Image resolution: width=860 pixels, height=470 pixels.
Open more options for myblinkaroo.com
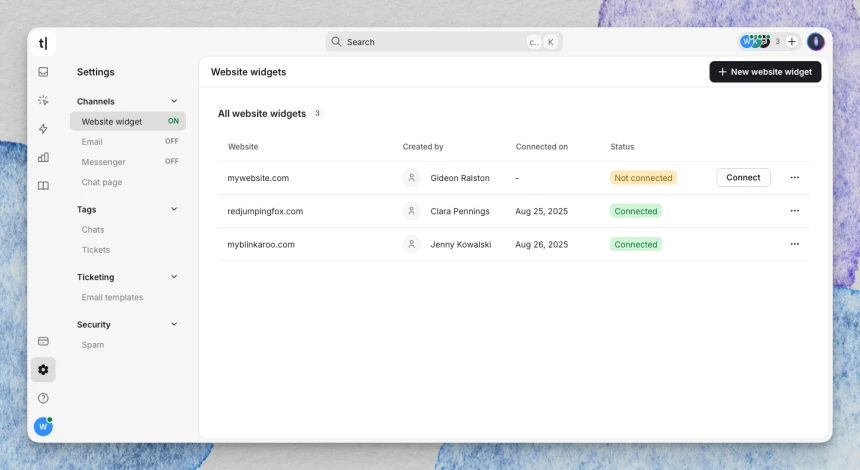795,244
